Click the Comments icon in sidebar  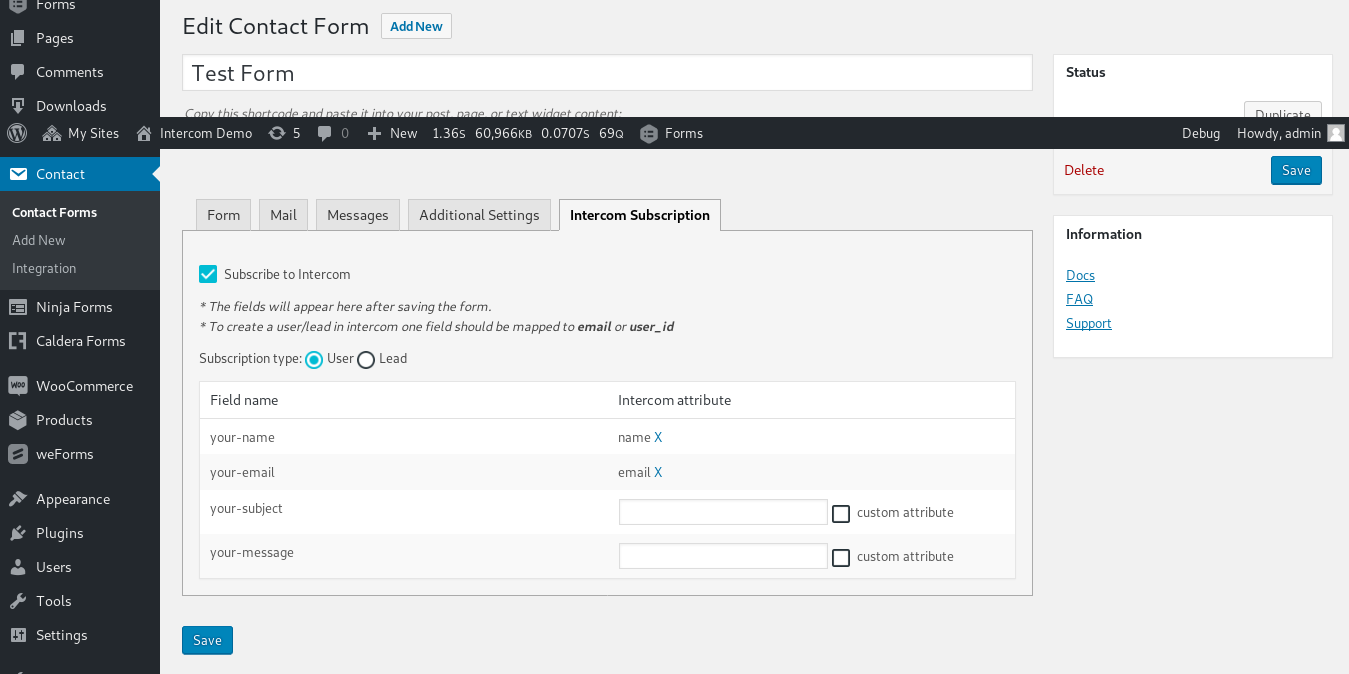coord(17,72)
